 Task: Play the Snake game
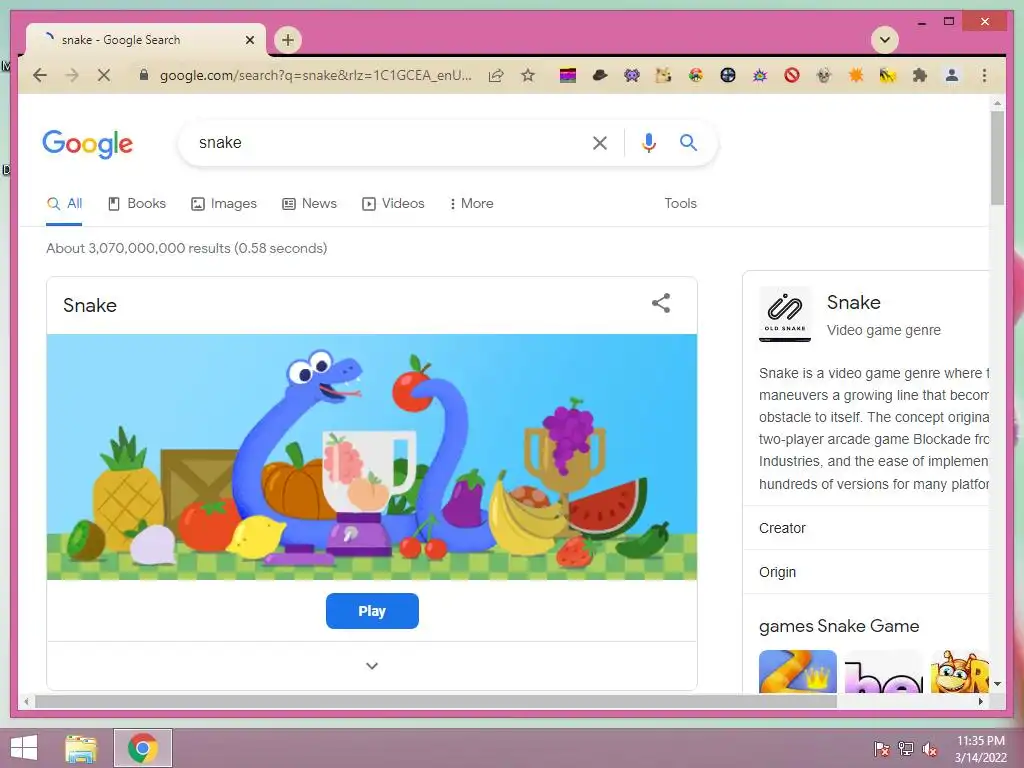372,611
